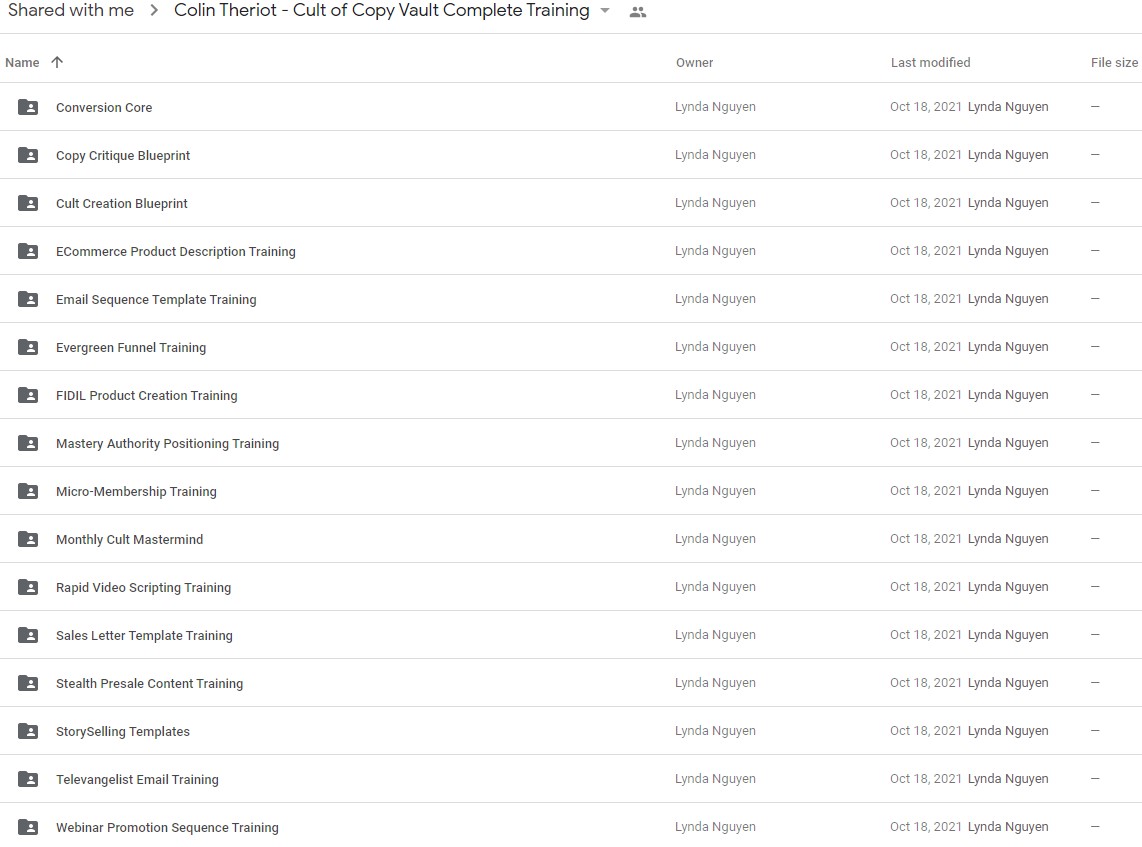
Task: Click modifier Lynda Nguyen in Micro-Membership Training row
Action: pyautogui.click(x=1008, y=492)
